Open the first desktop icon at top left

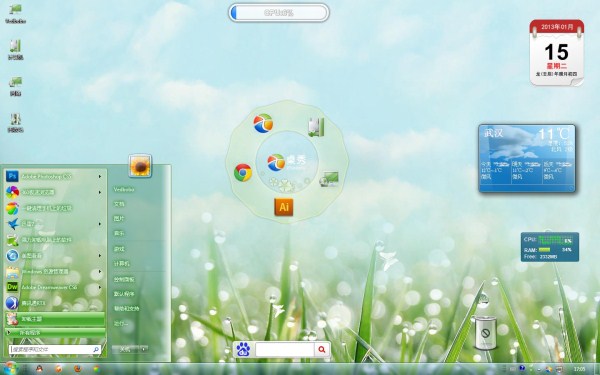[x=15, y=14]
